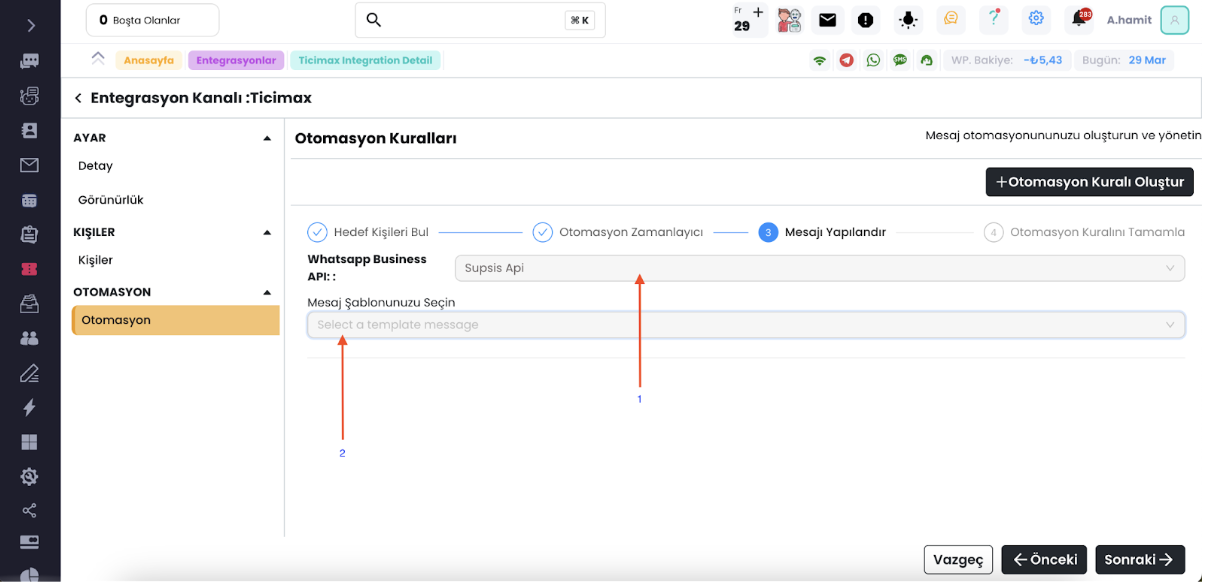The image size is (1206, 584).
Task: Open the Boşta Olanlar idle agents box
Action: click(152, 20)
